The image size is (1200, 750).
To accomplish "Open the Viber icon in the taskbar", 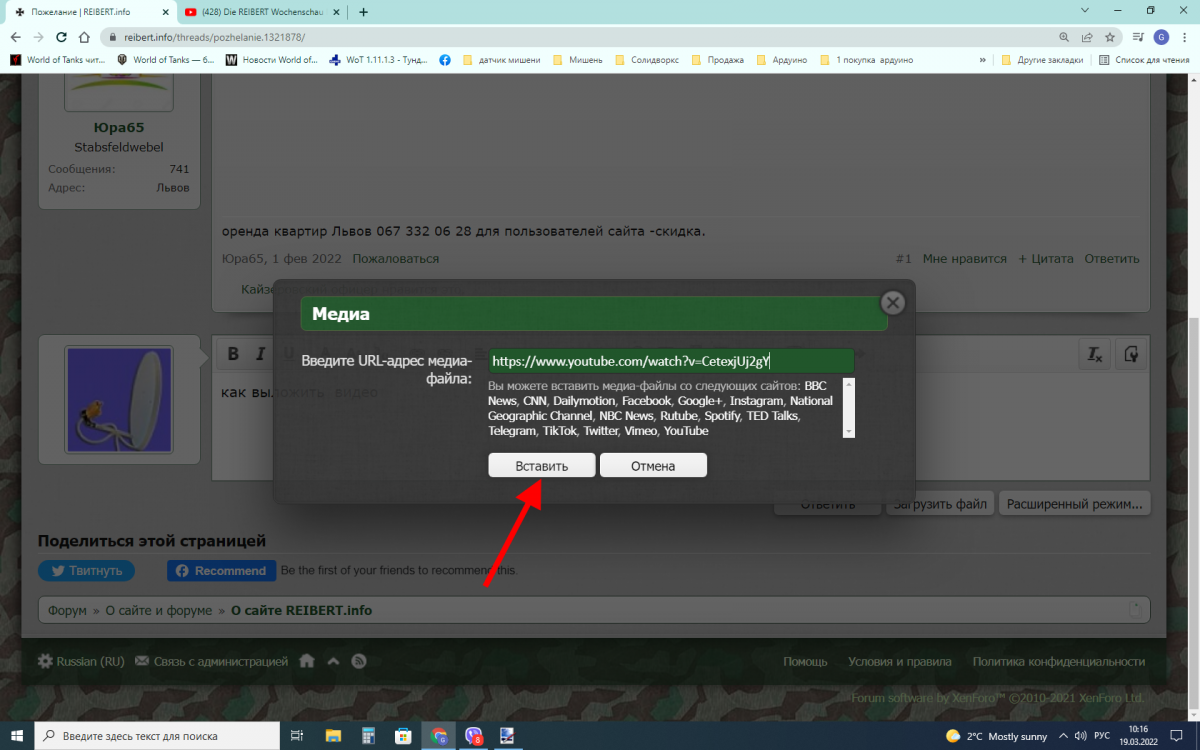I will (473, 736).
